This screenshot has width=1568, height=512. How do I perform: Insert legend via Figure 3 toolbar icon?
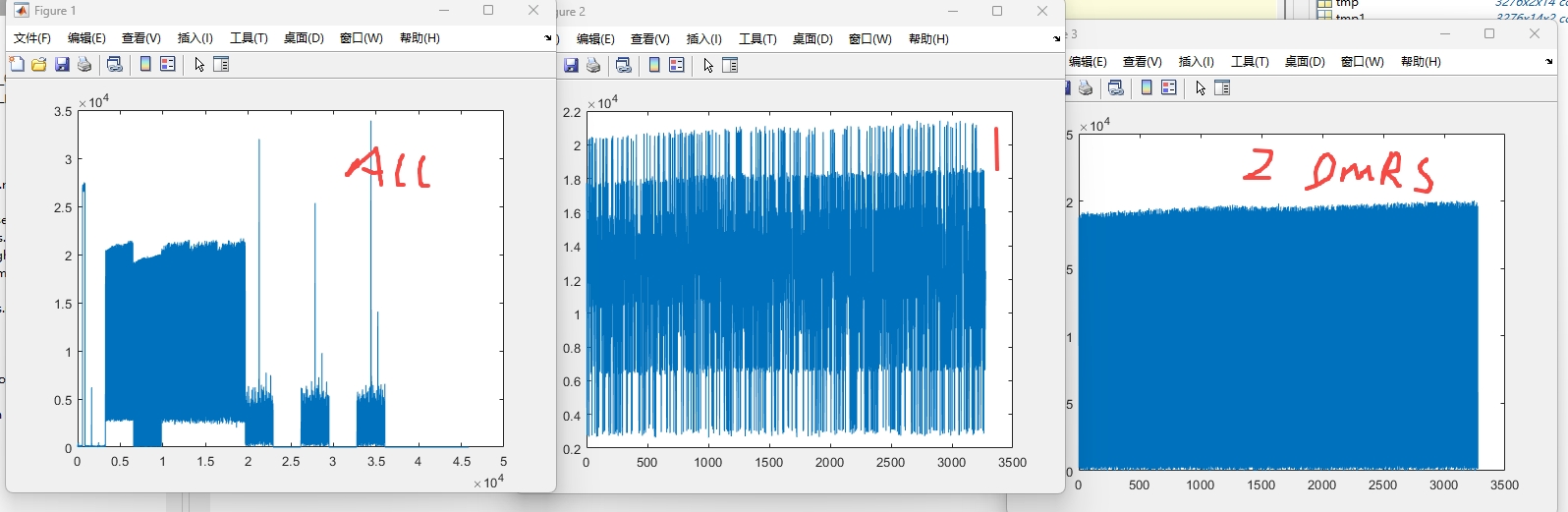click(x=1169, y=87)
